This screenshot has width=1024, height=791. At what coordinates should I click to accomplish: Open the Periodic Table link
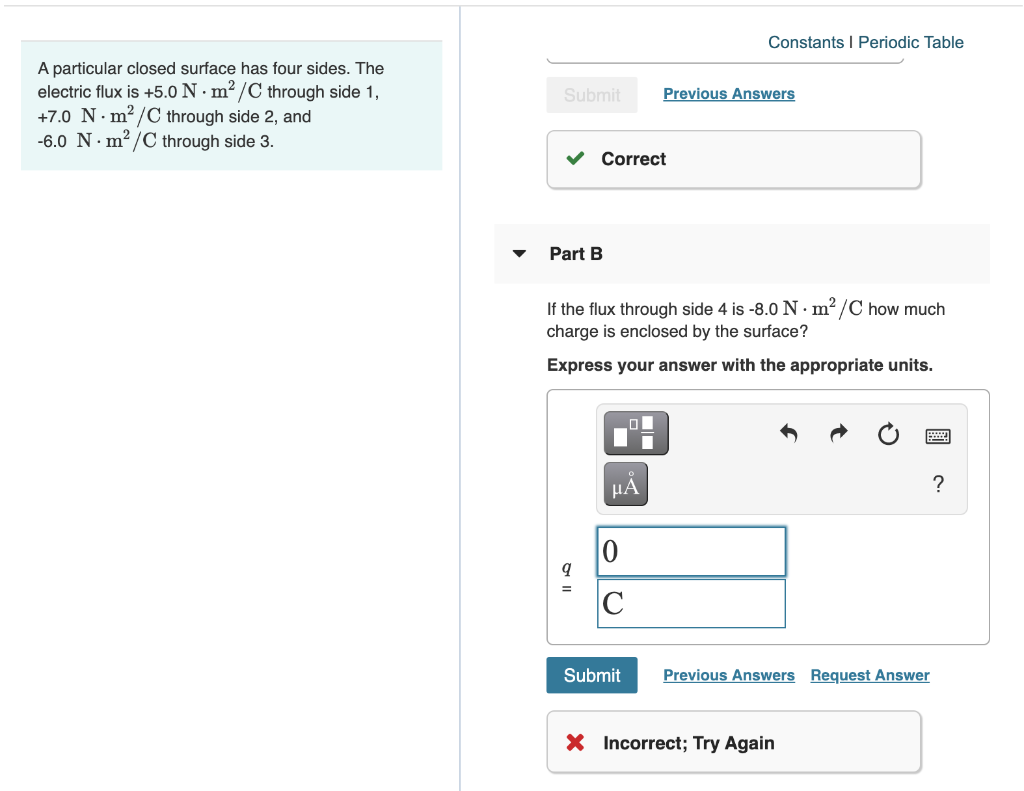tap(910, 42)
